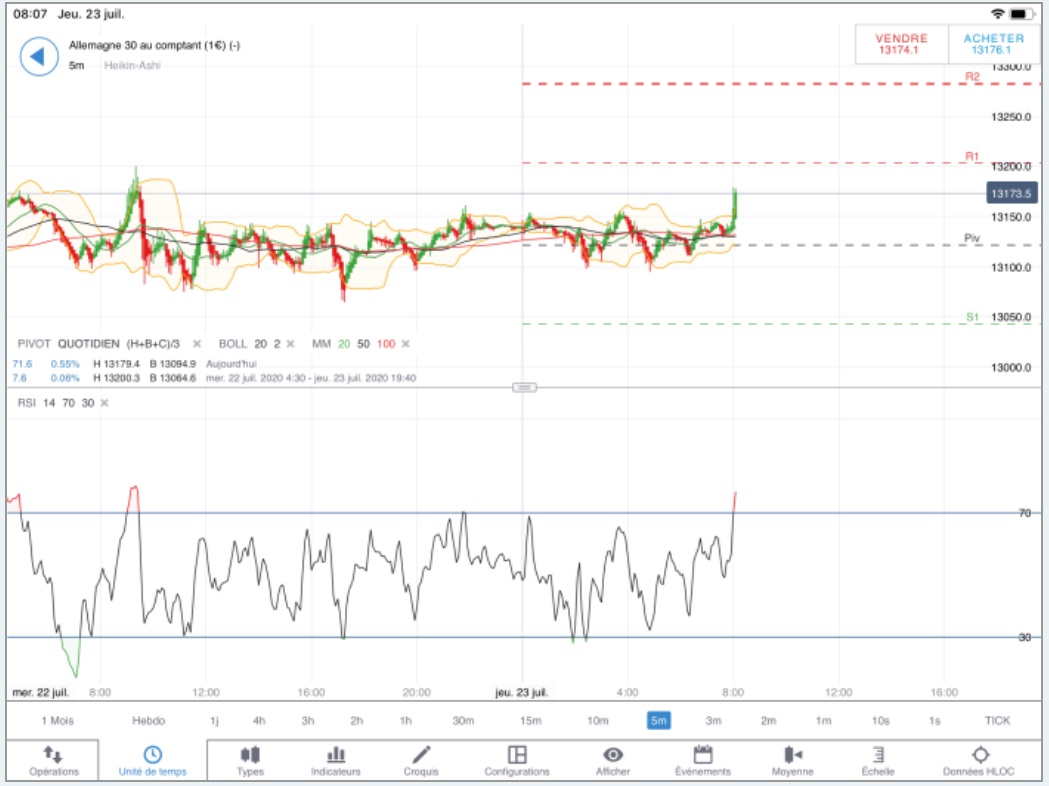Select the 2h timeframe
Screen dimensions: 1049x786
357,720
